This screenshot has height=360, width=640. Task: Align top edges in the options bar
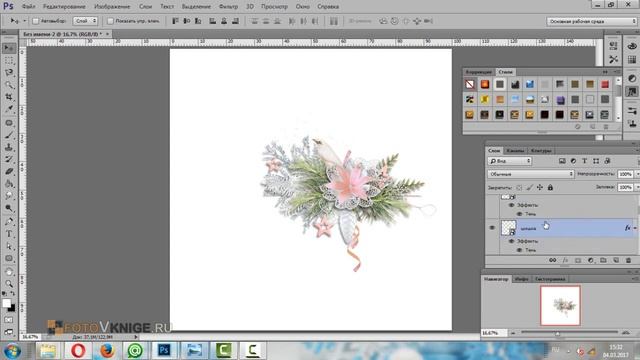click(x=175, y=21)
